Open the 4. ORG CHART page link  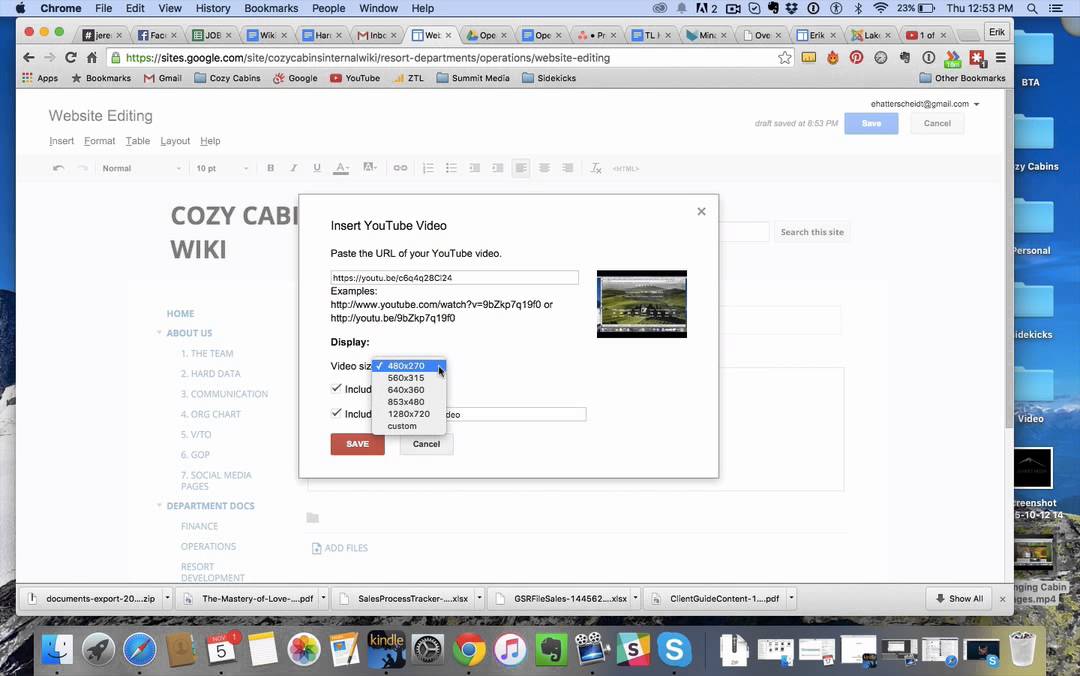click(211, 414)
